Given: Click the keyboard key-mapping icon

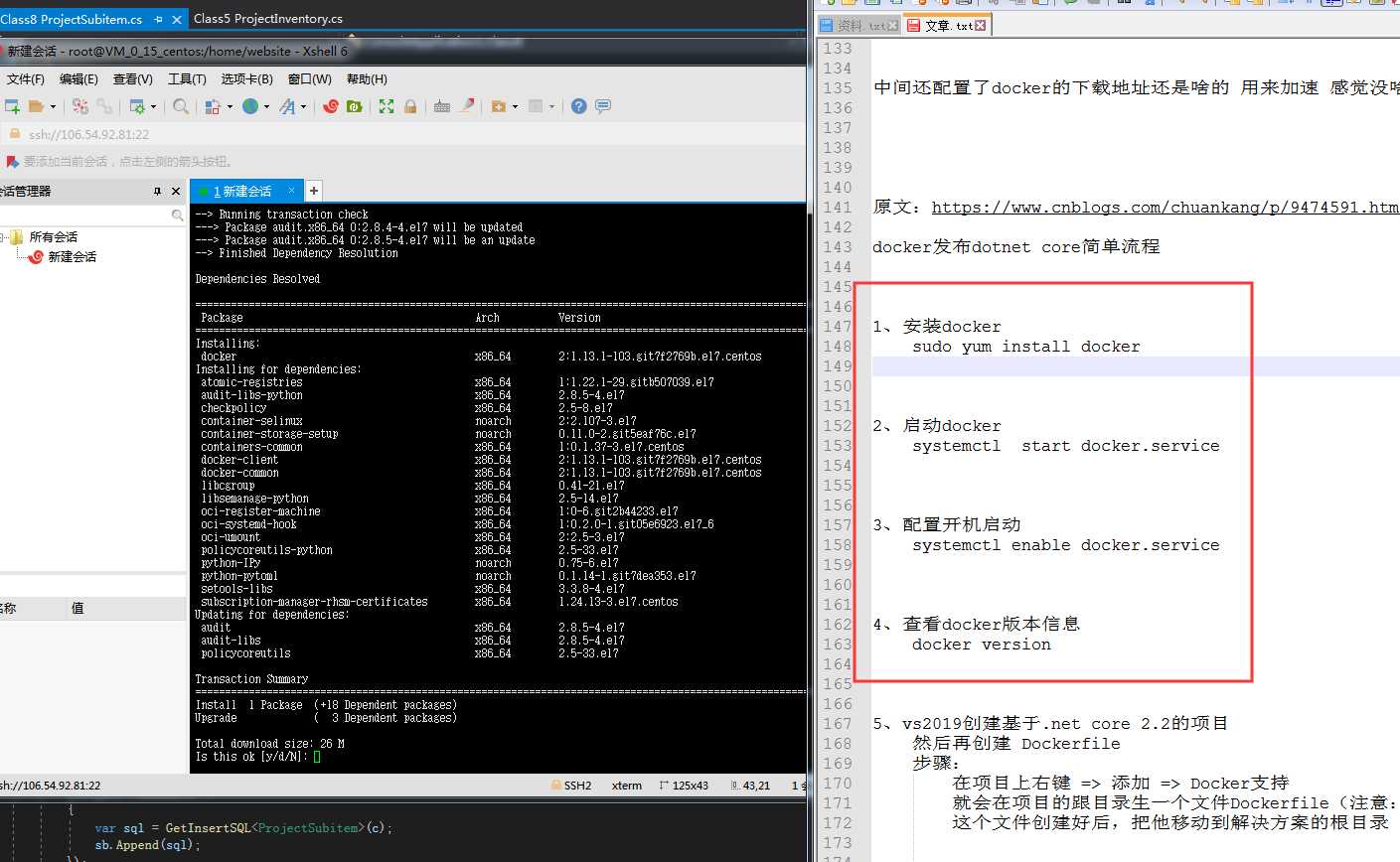Looking at the screenshot, I should 442,106.
